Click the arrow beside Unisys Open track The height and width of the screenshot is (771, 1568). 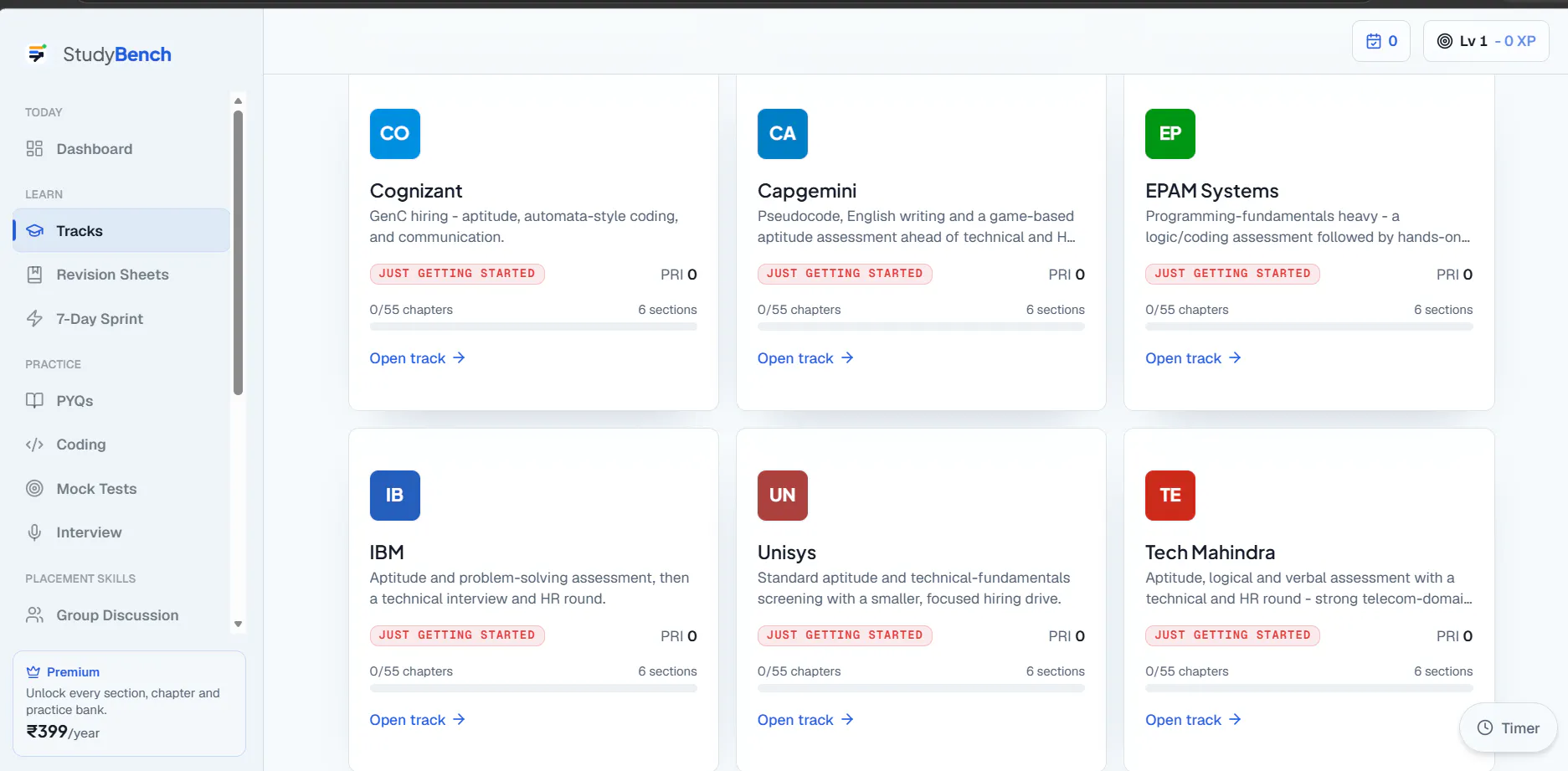(x=847, y=720)
